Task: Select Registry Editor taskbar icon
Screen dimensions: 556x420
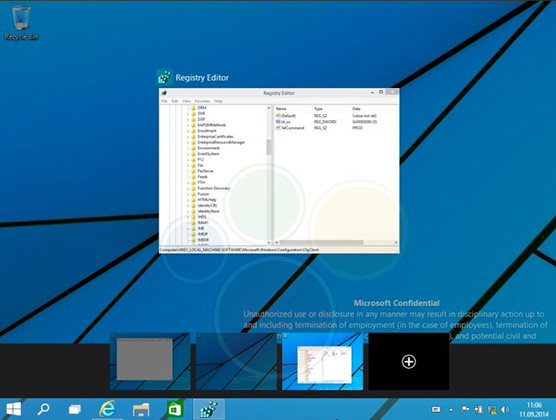Action: 209,409
